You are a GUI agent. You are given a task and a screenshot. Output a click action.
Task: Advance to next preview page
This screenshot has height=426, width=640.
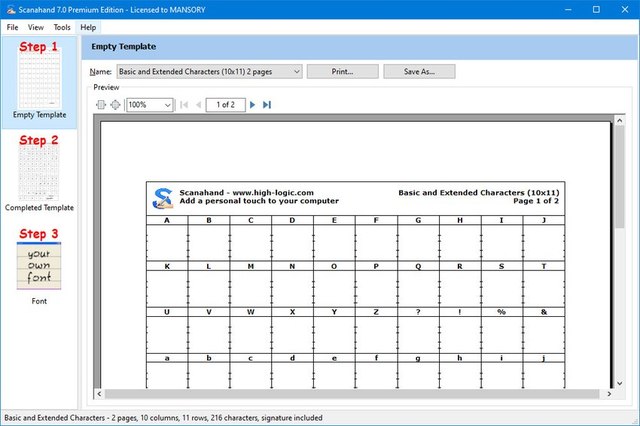tap(253, 104)
